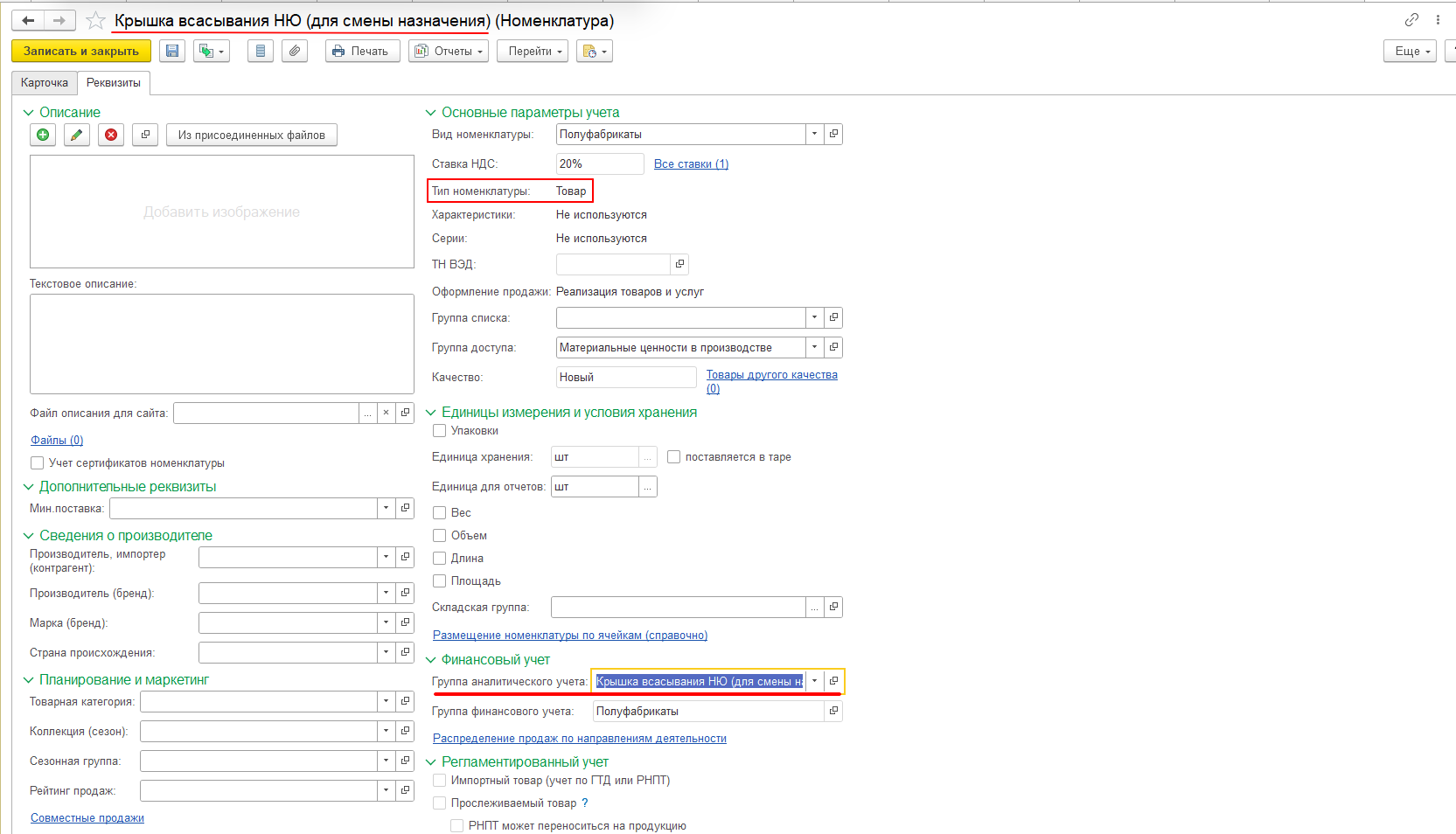This screenshot has width=1456, height=834.
Task: Click the pencil edit image icon
Action: [77, 135]
